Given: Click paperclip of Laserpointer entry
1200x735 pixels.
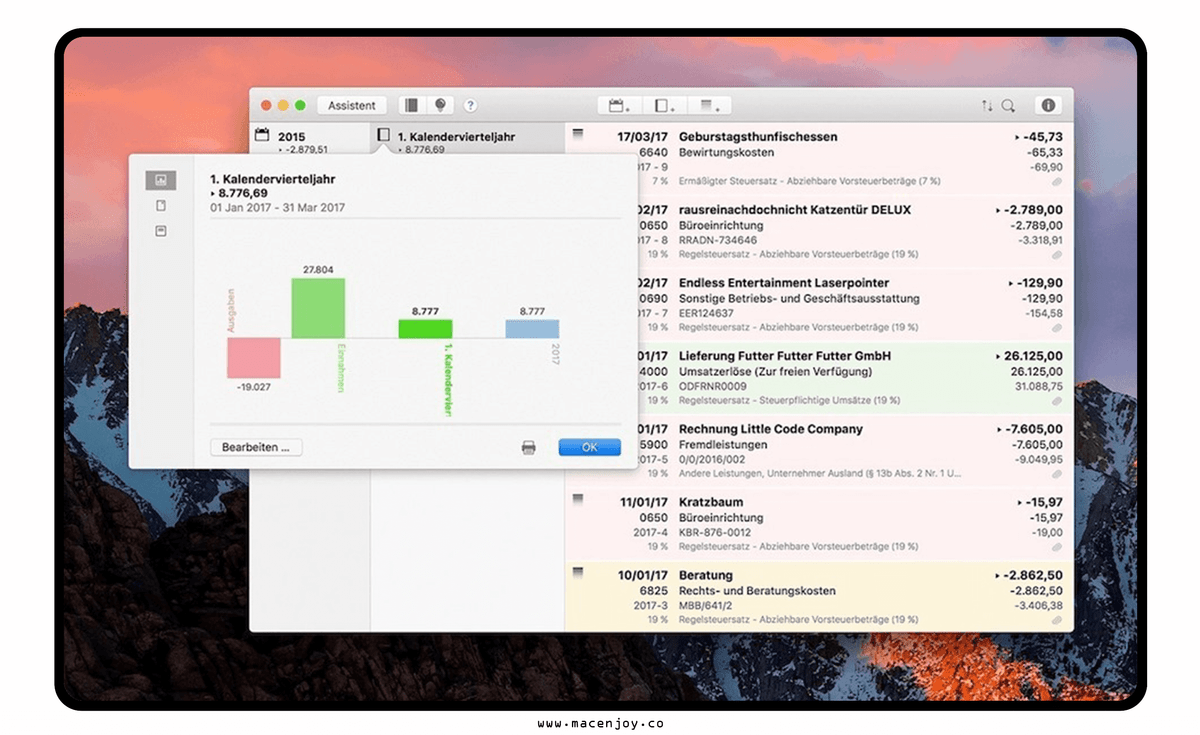Looking at the screenshot, I should click(x=1057, y=328).
